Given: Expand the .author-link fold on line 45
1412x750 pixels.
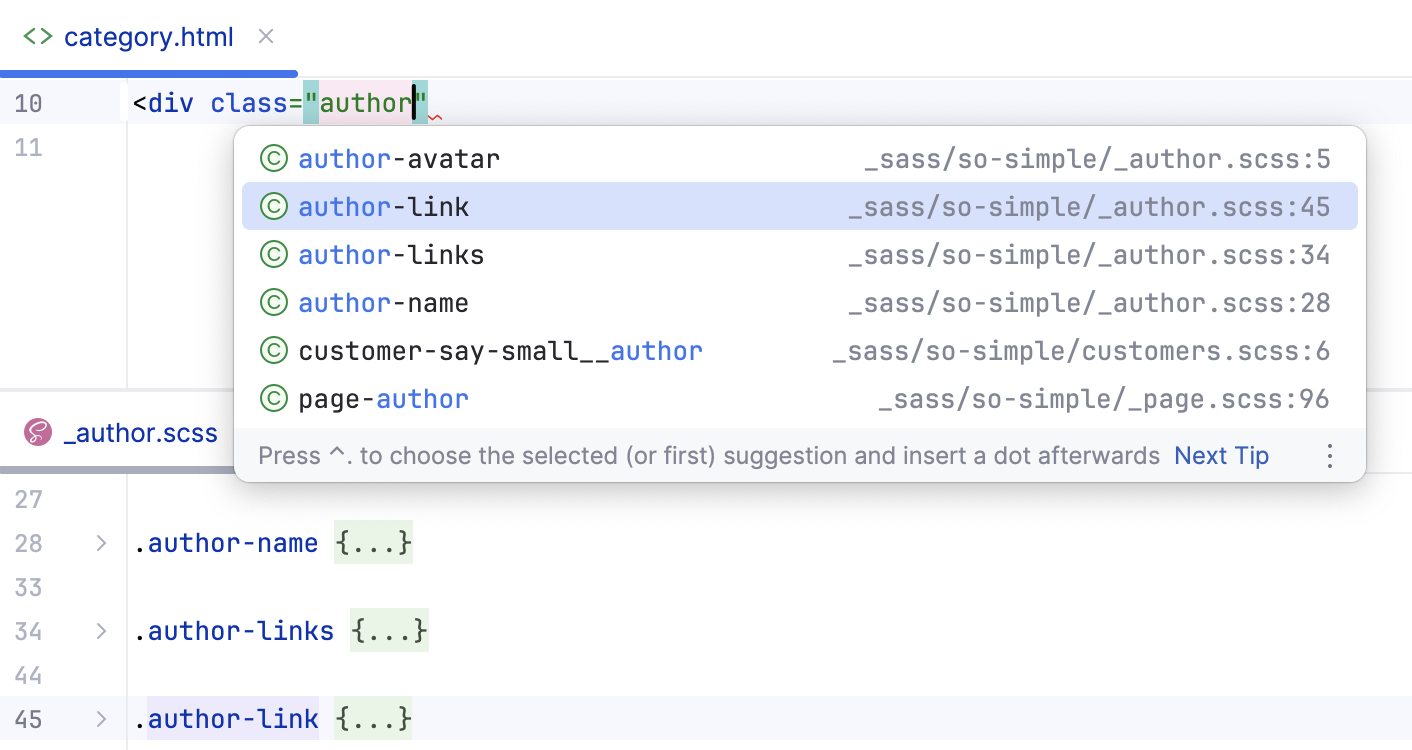Looking at the screenshot, I should click(x=100, y=718).
